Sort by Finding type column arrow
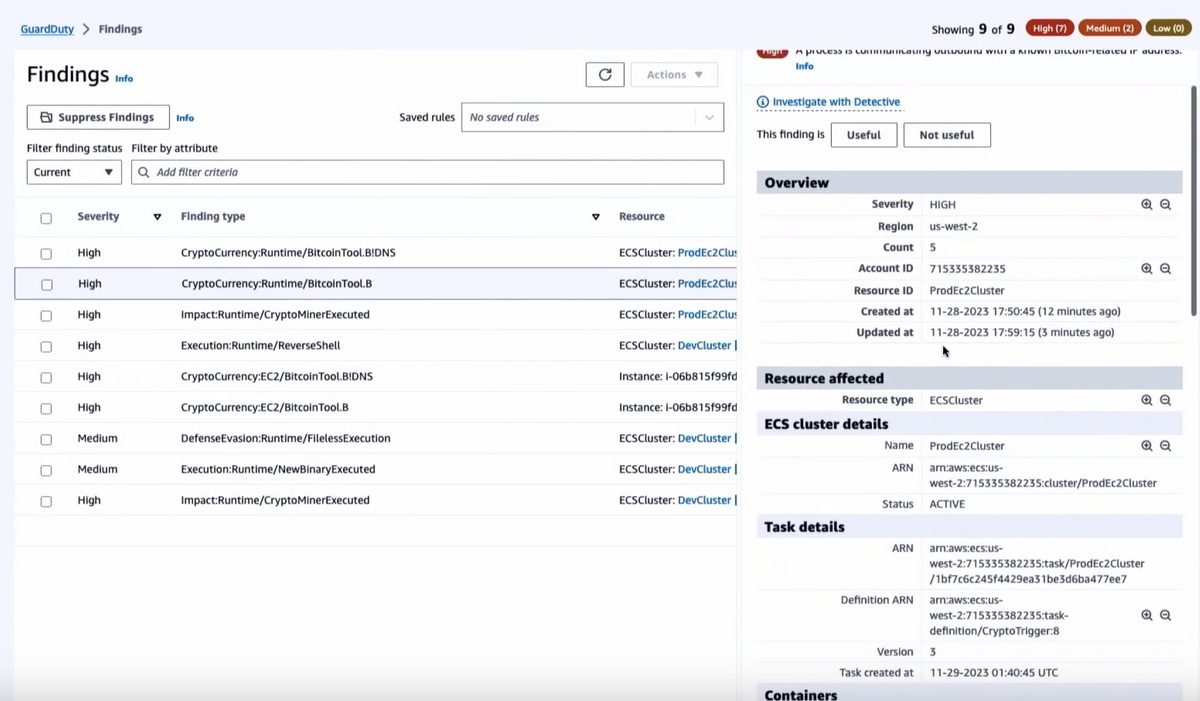 [596, 217]
